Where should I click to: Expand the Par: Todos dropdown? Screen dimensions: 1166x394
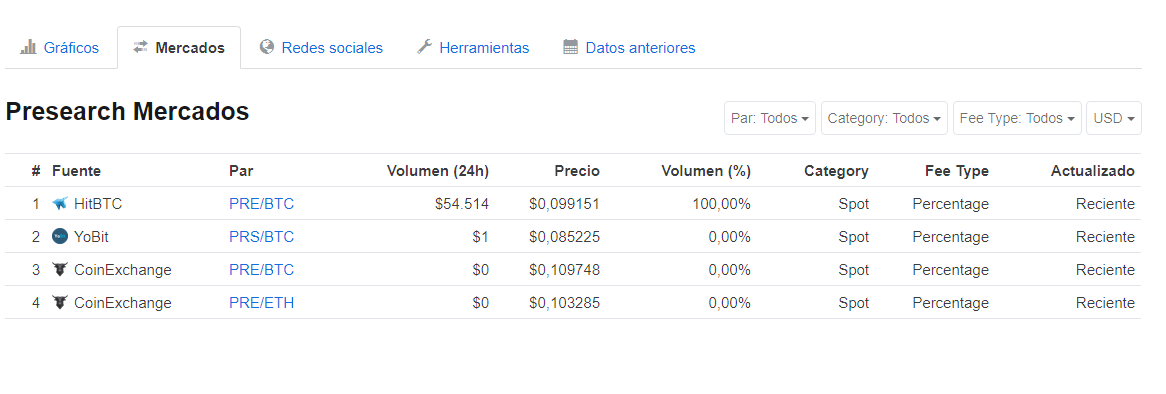[770, 118]
